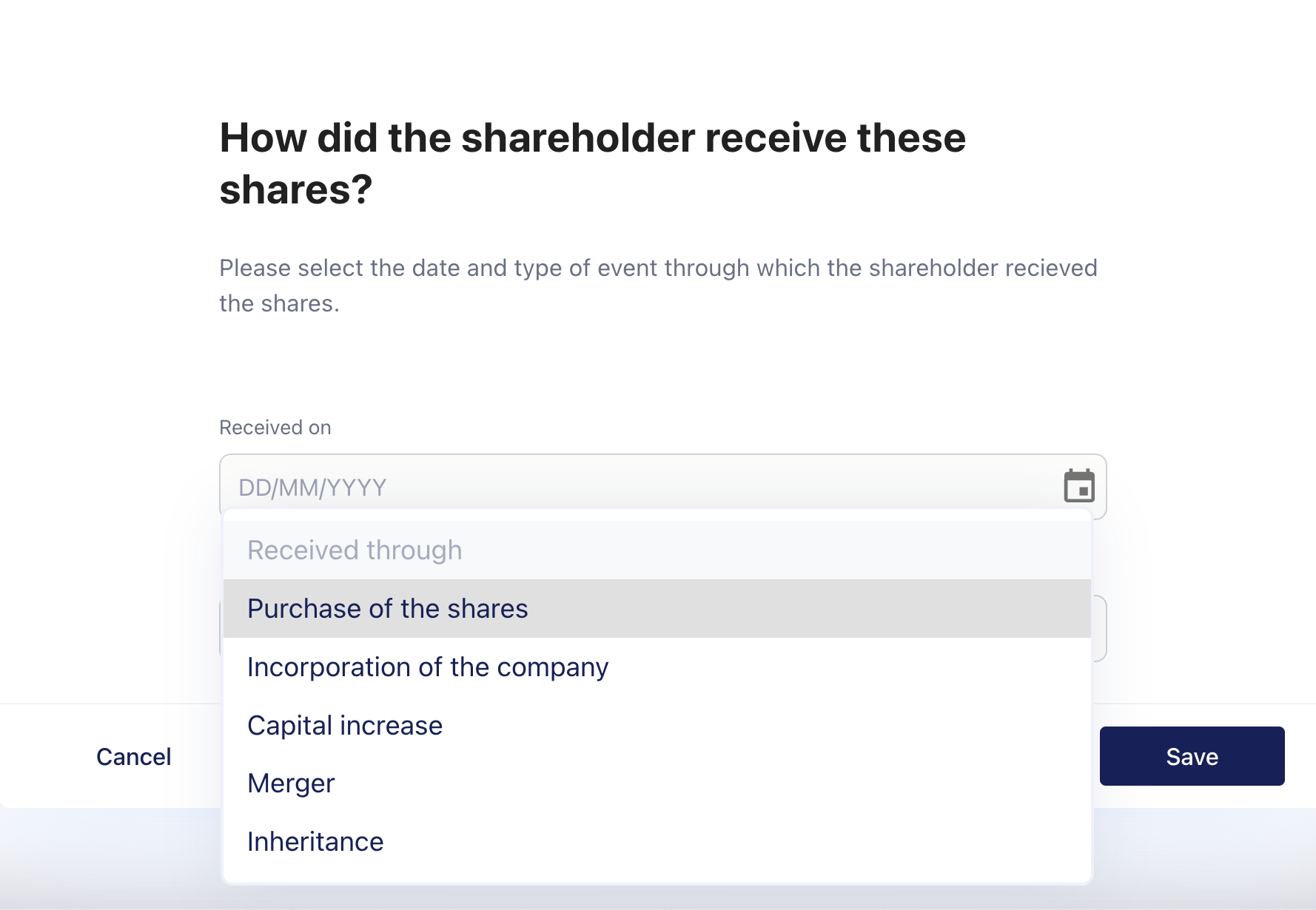
Task: Set shares as received via merger
Action: click(x=291, y=783)
